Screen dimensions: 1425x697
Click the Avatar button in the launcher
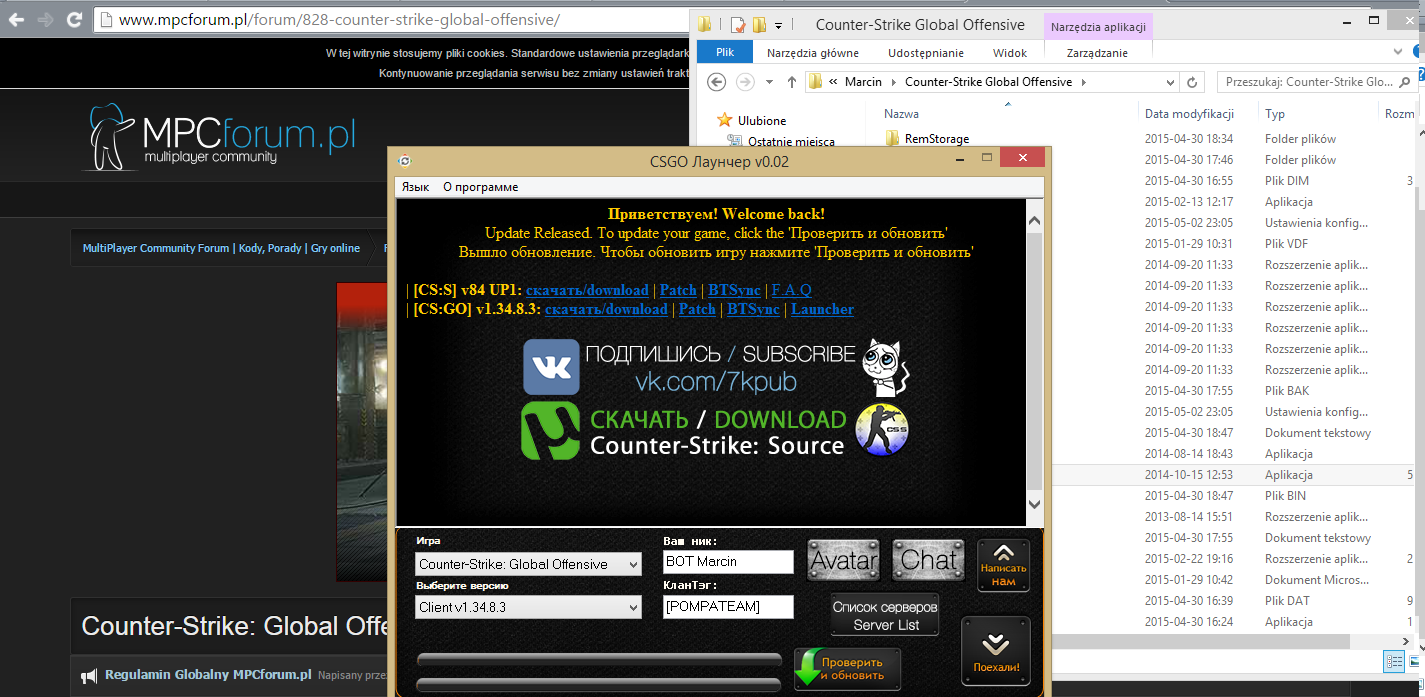[x=844, y=560]
